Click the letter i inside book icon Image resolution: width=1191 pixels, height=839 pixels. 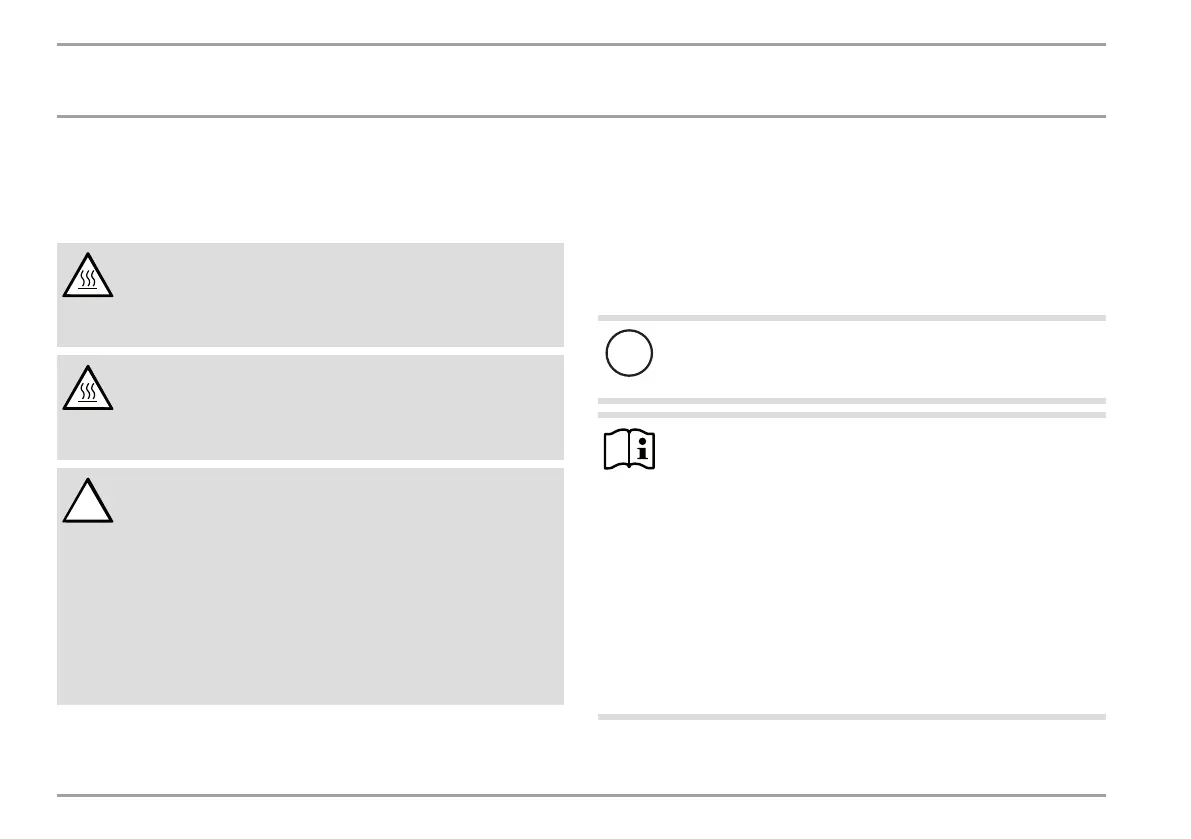pyautogui.click(x=643, y=449)
